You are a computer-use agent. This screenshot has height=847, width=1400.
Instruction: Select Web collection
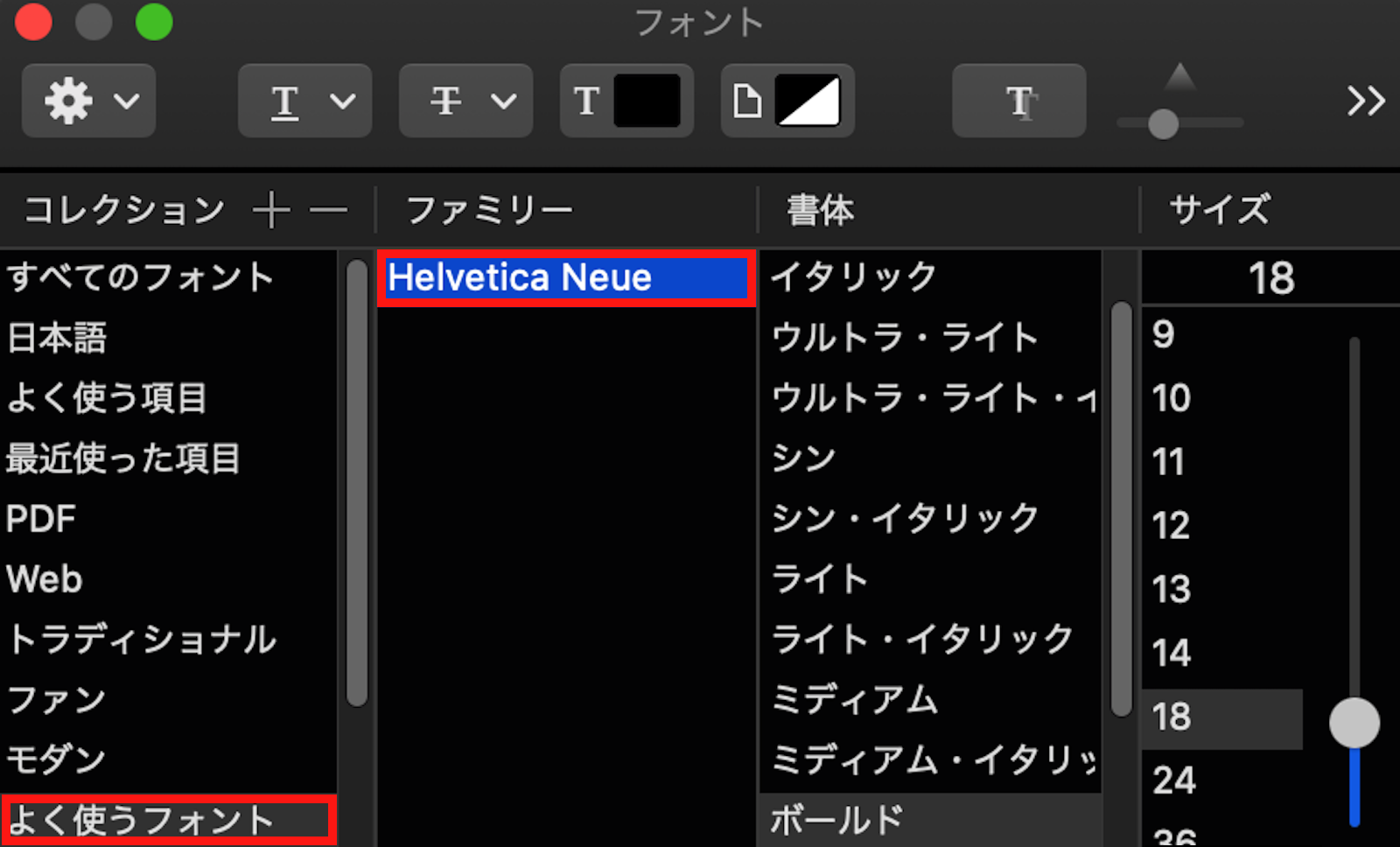pyautogui.click(x=168, y=579)
